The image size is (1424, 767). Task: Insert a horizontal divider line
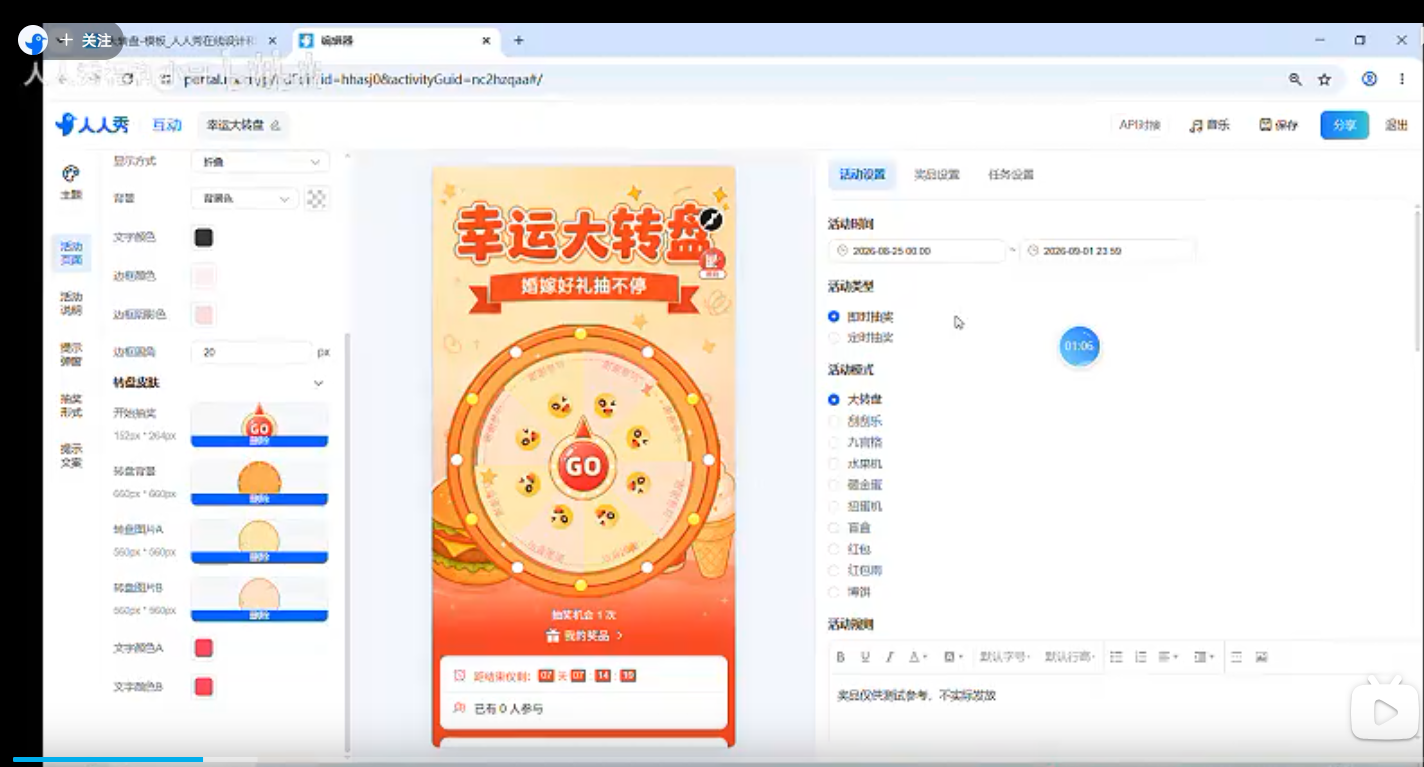(x=1237, y=657)
